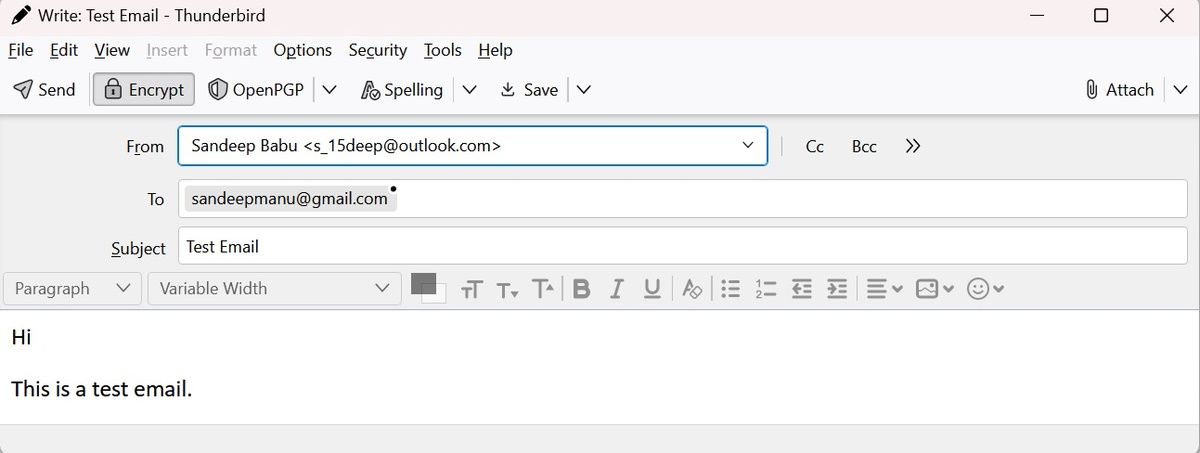This screenshot has width=1200, height=453.
Task: Toggle the Encrypt button
Action: 144,90
